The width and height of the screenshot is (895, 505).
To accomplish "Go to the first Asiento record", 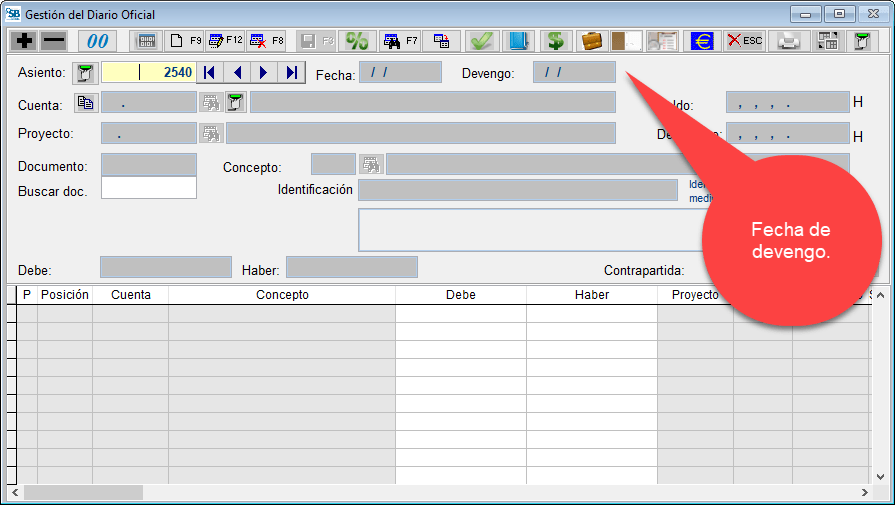I will pos(209,72).
